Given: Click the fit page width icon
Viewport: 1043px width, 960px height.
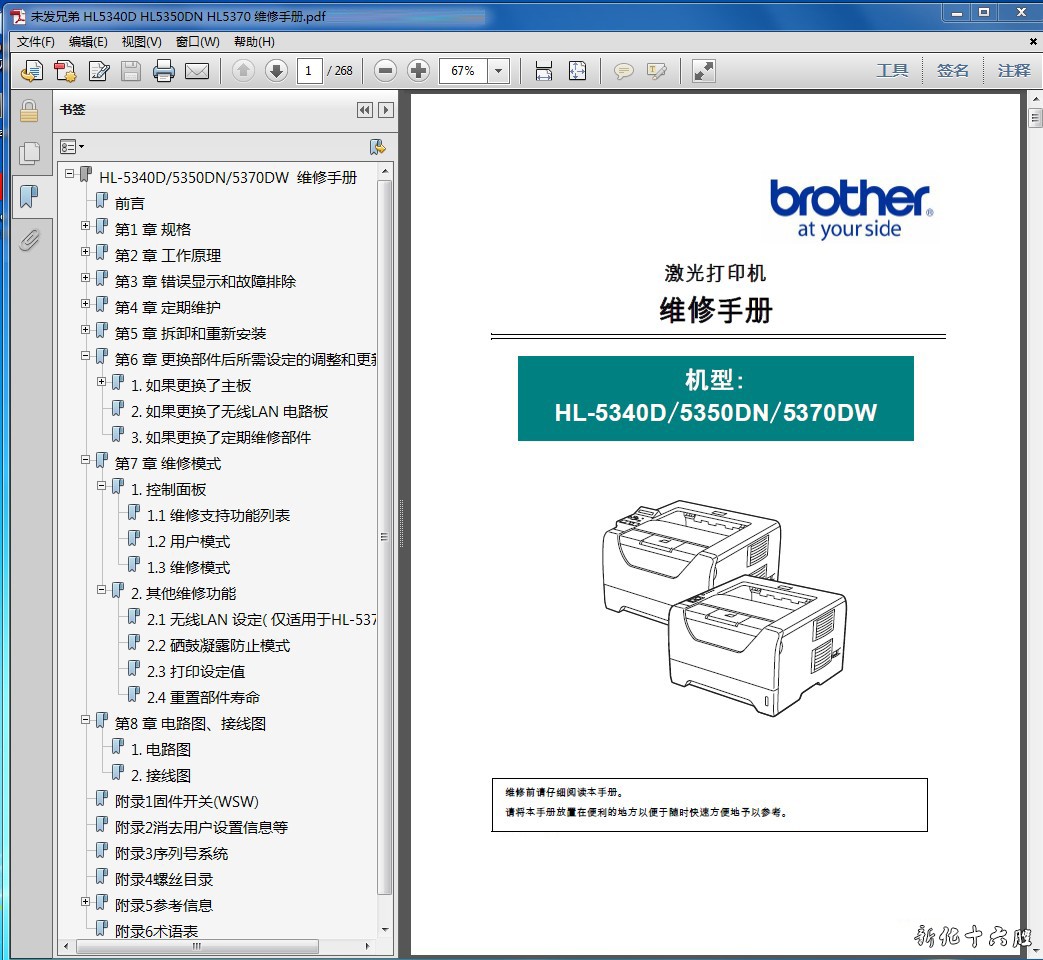Looking at the screenshot, I should pos(544,71).
